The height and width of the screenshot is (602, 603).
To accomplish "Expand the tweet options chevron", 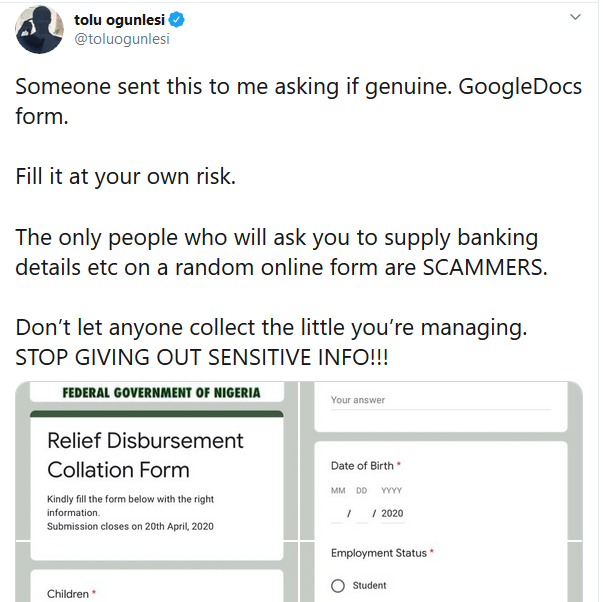I will tap(574, 18).
